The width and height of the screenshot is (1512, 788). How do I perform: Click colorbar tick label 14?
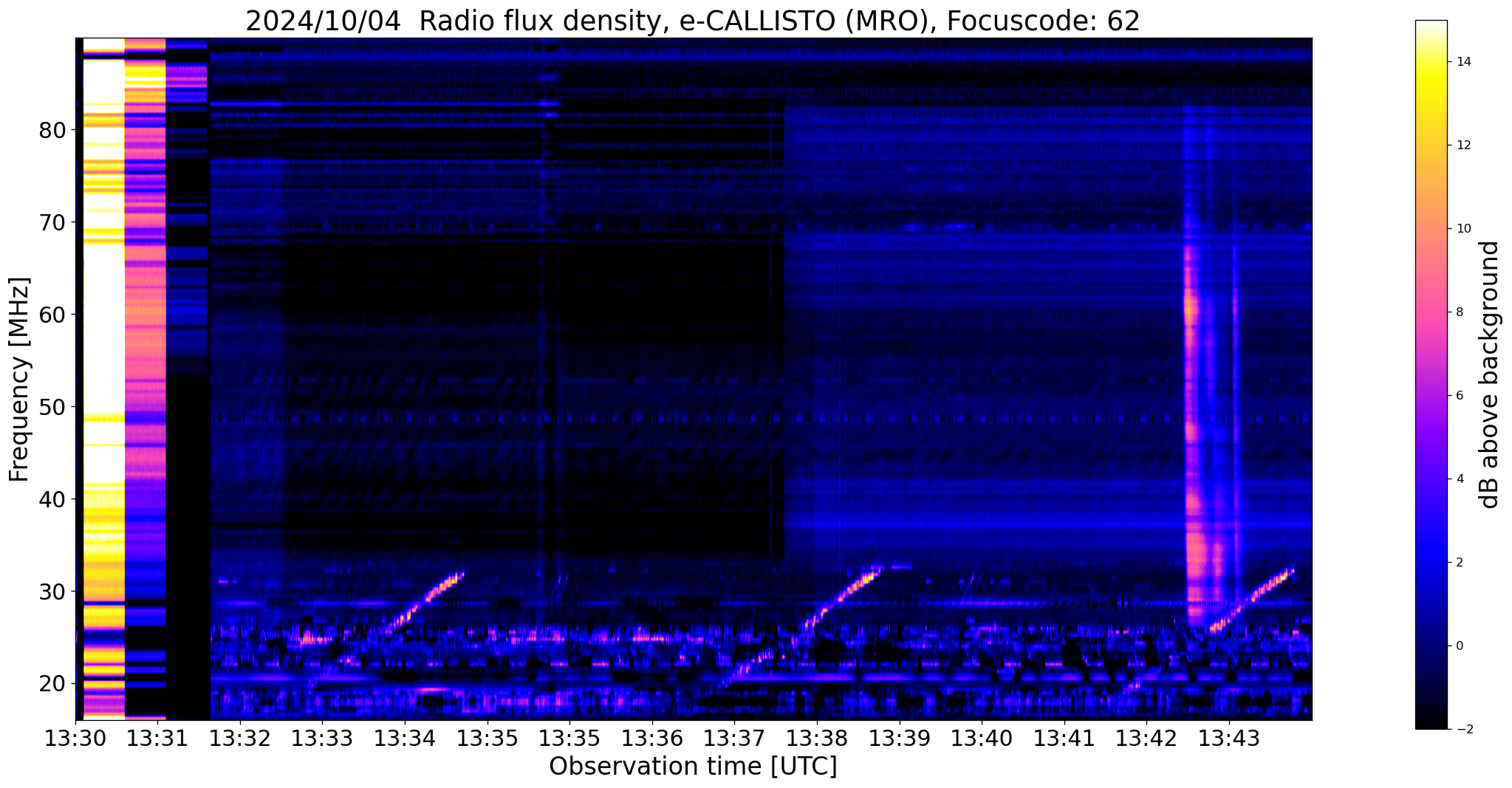pyautogui.click(x=1463, y=62)
